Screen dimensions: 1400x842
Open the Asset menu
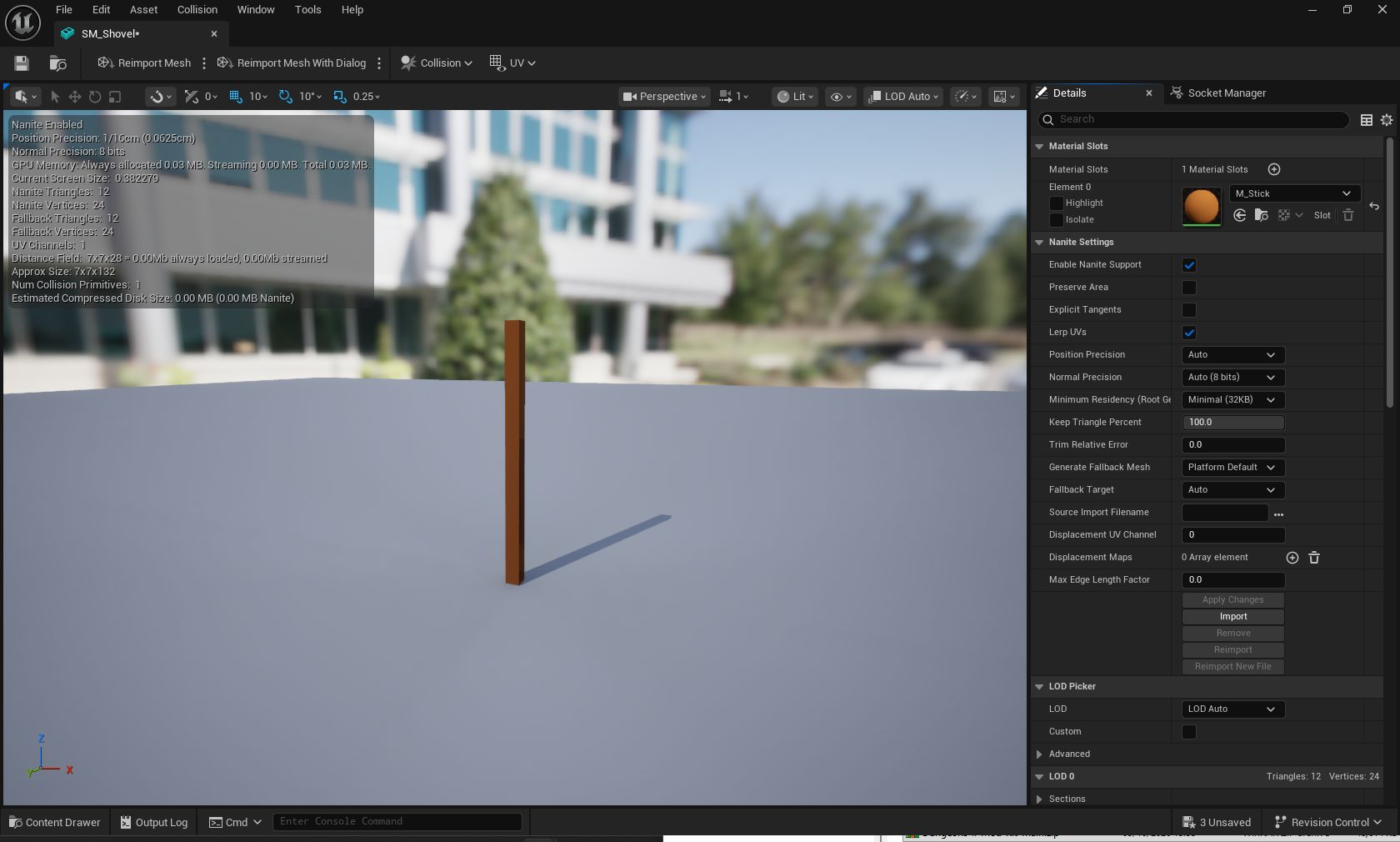[x=143, y=10]
